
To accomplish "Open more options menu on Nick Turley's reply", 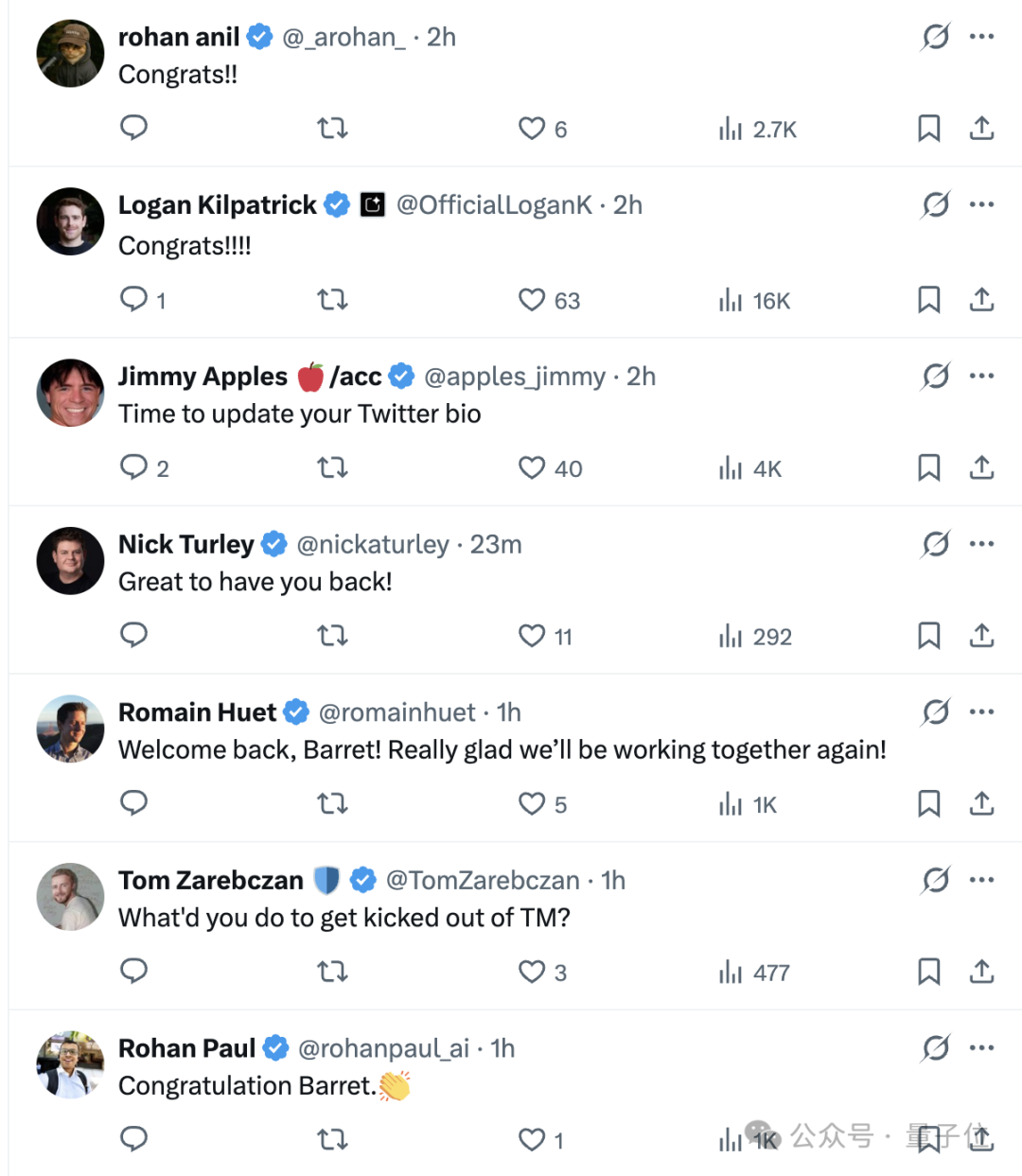I will 982,544.
